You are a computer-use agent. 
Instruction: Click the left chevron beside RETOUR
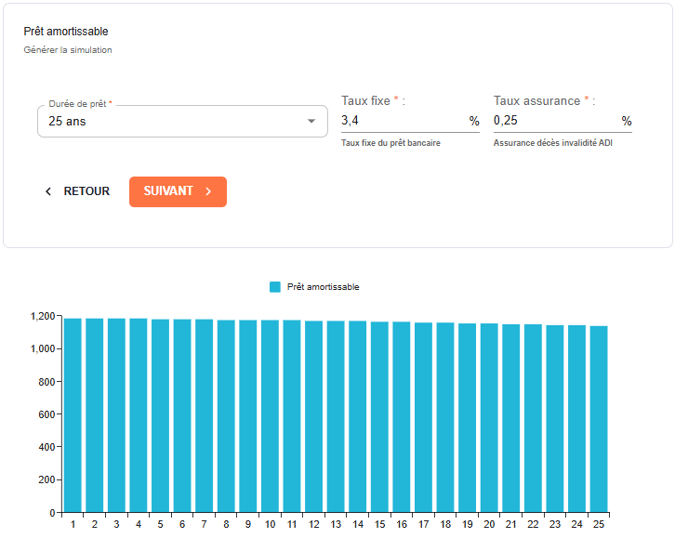point(48,192)
